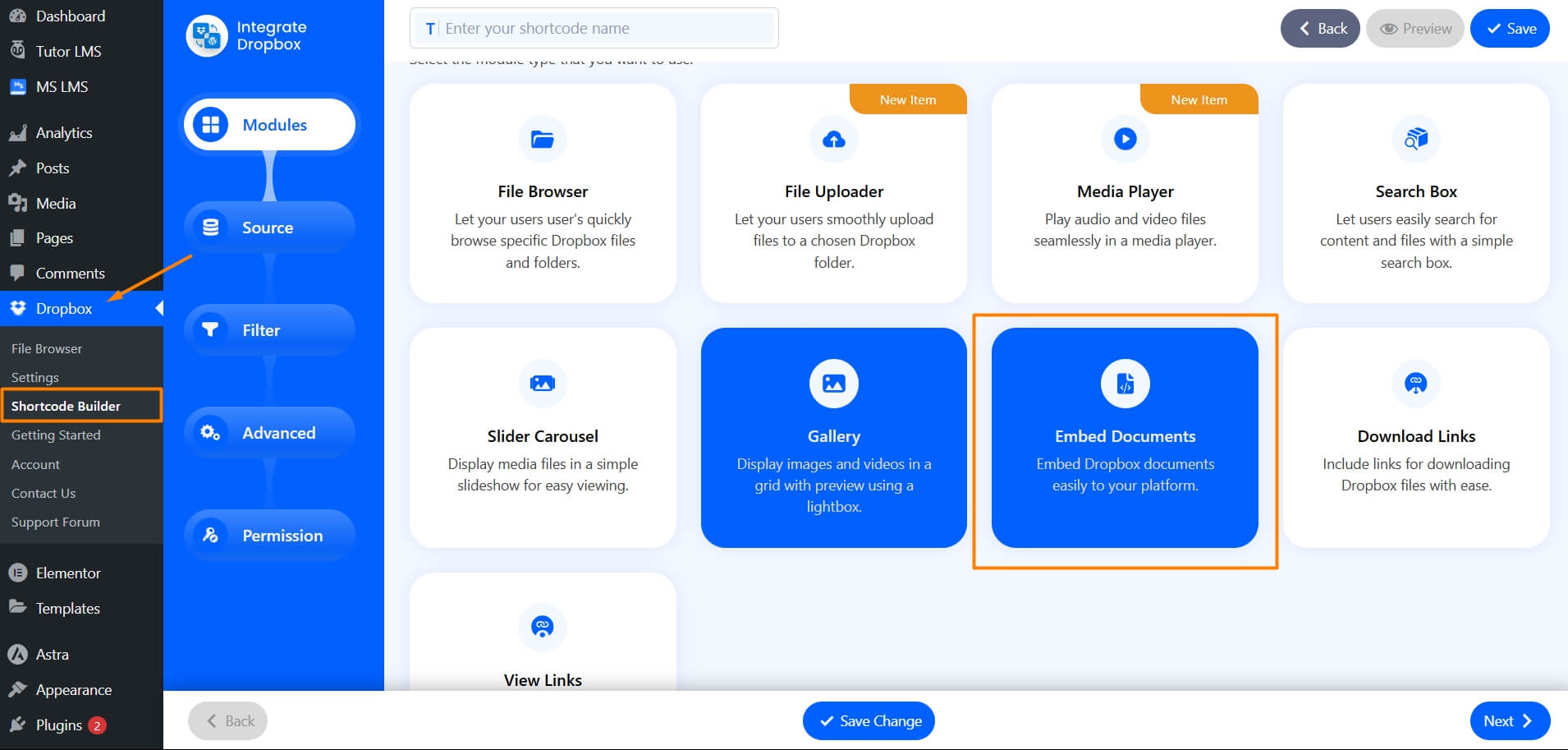Click the Advanced gears icon
1568x750 pixels.
[211, 432]
